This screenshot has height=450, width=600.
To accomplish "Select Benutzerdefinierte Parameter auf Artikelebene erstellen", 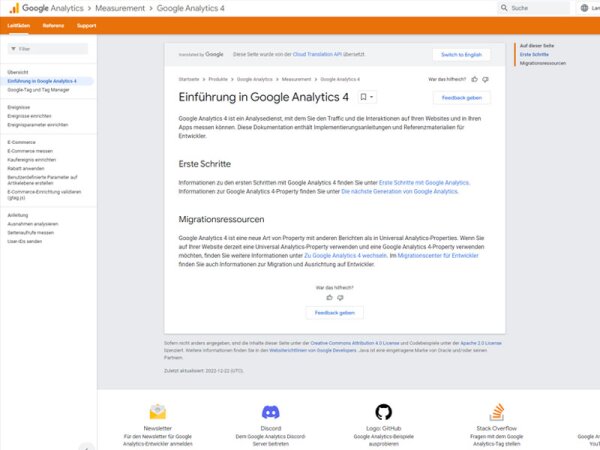I will point(42,180).
